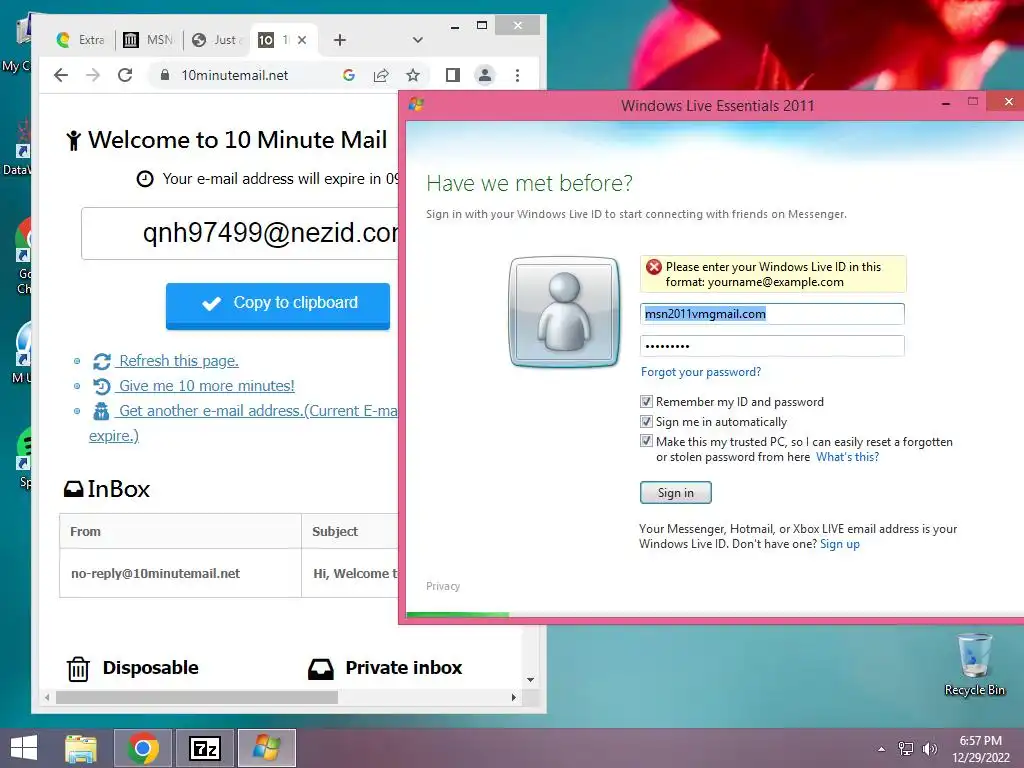1024x768 pixels.
Task: Click the network tray icon
Action: [906, 749]
